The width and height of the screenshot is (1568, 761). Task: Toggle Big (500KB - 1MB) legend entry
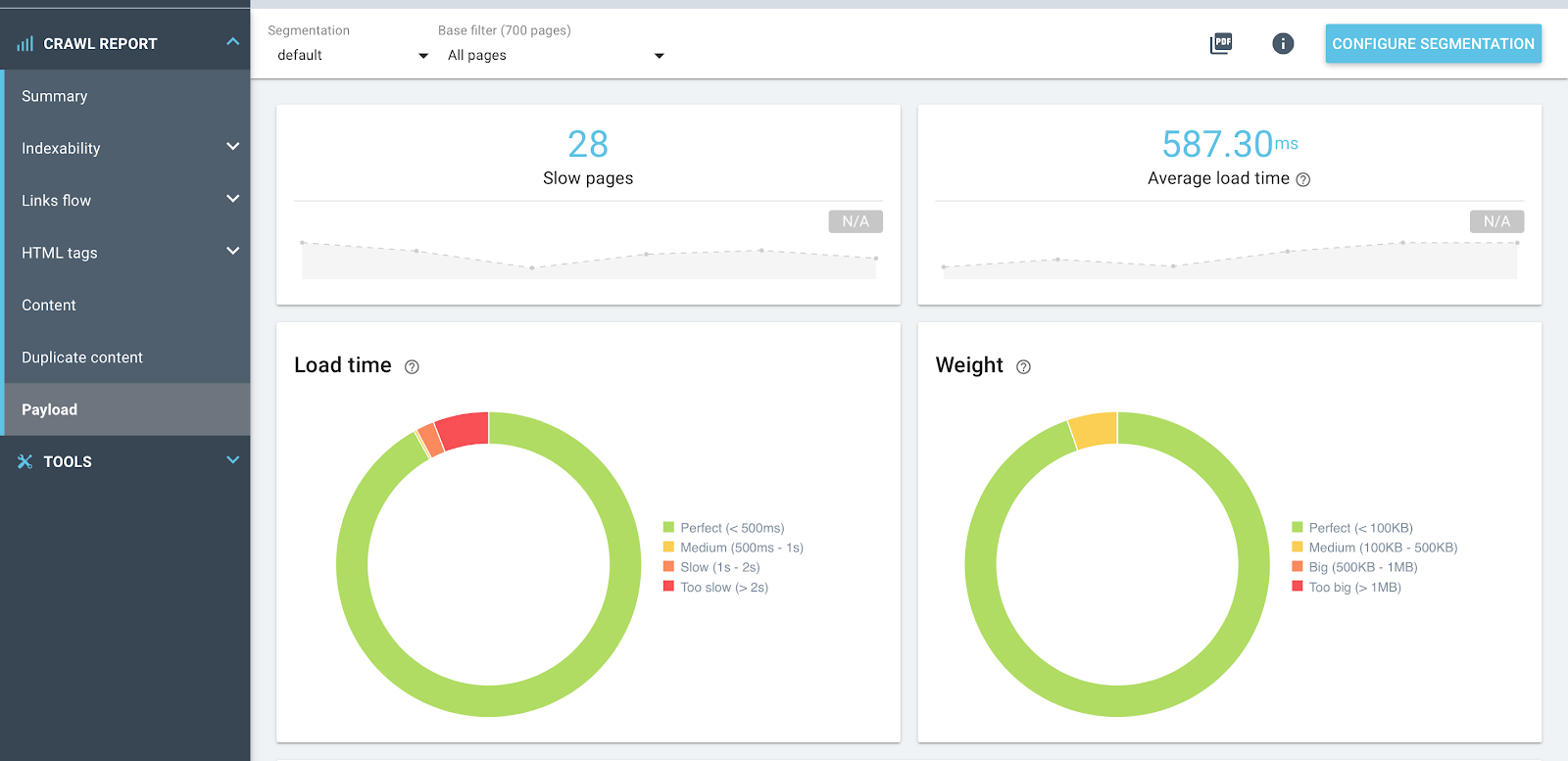[1354, 567]
